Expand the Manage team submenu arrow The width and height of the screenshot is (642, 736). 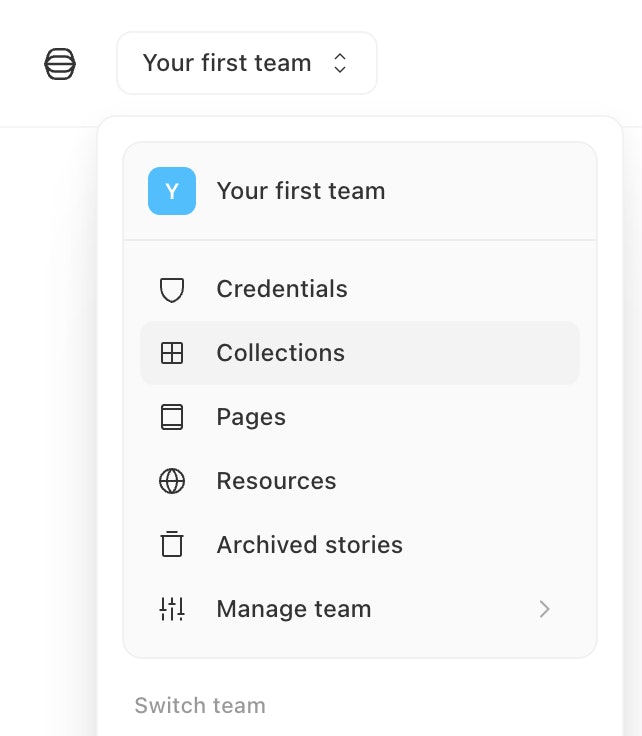tap(544, 609)
